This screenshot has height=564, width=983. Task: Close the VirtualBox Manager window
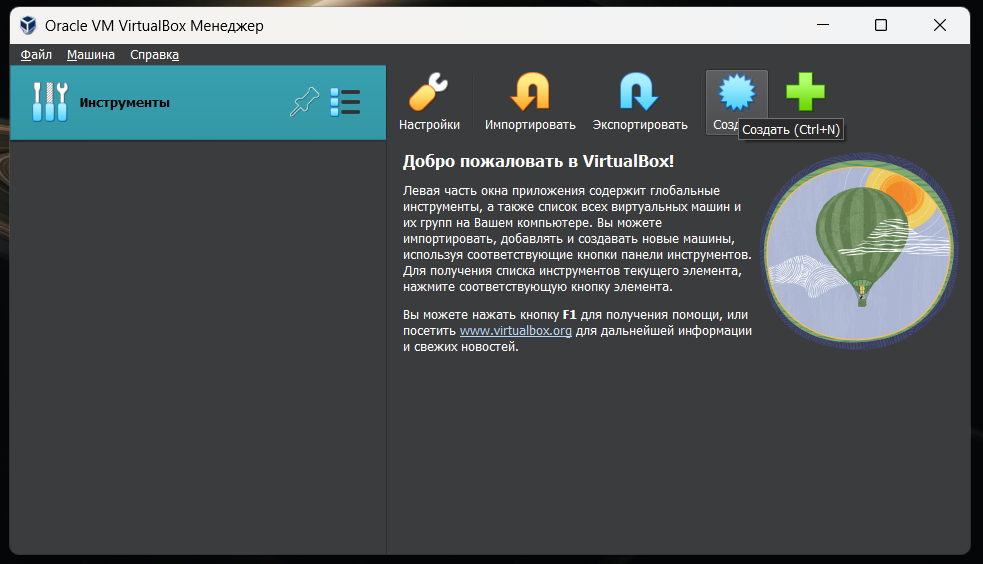click(x=939, y=25)
